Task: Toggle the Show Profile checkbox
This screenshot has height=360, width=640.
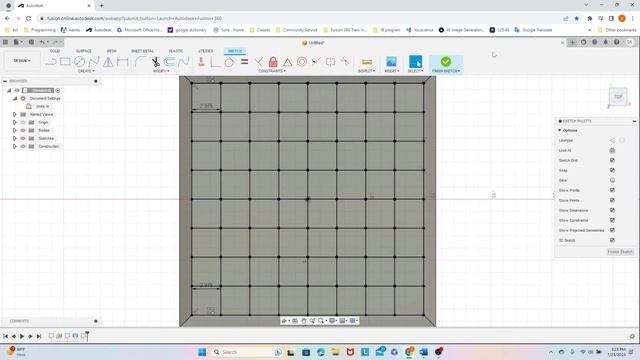Action: pyautogui.click(x=612, y=190)
